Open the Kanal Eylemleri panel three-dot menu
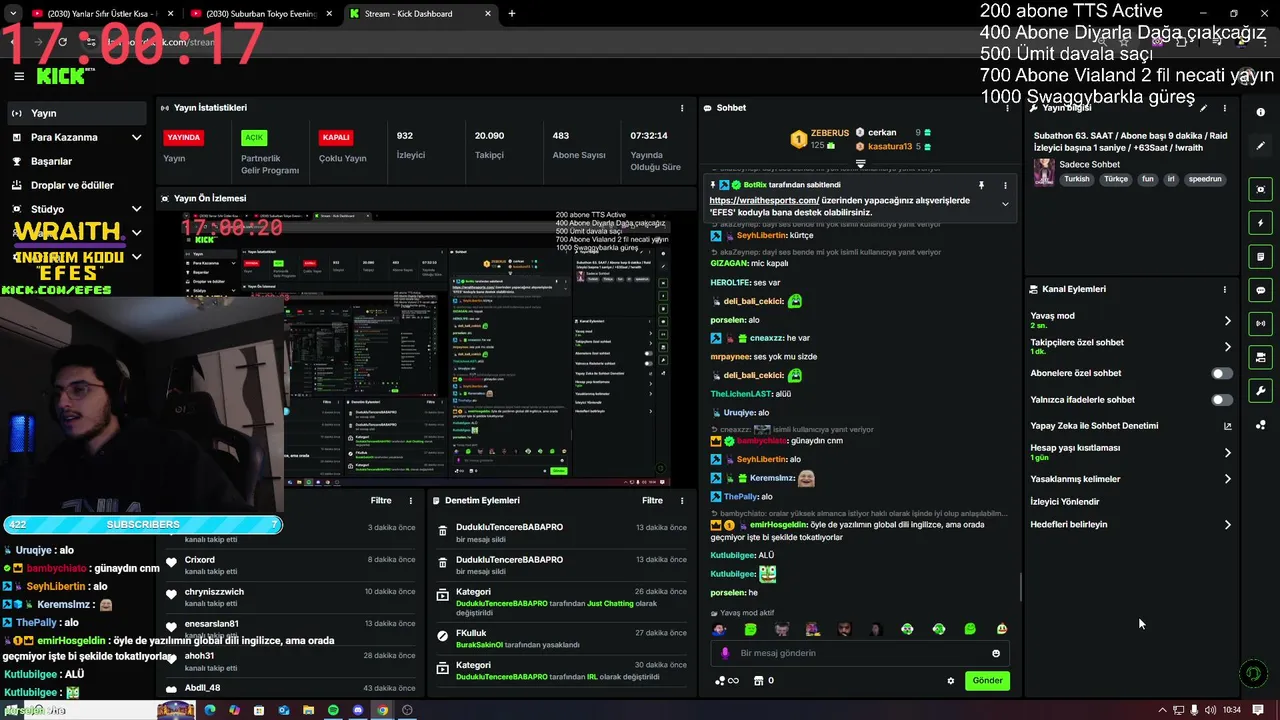The height and width of the screenshot is (720, 1280). point(1225,289)
